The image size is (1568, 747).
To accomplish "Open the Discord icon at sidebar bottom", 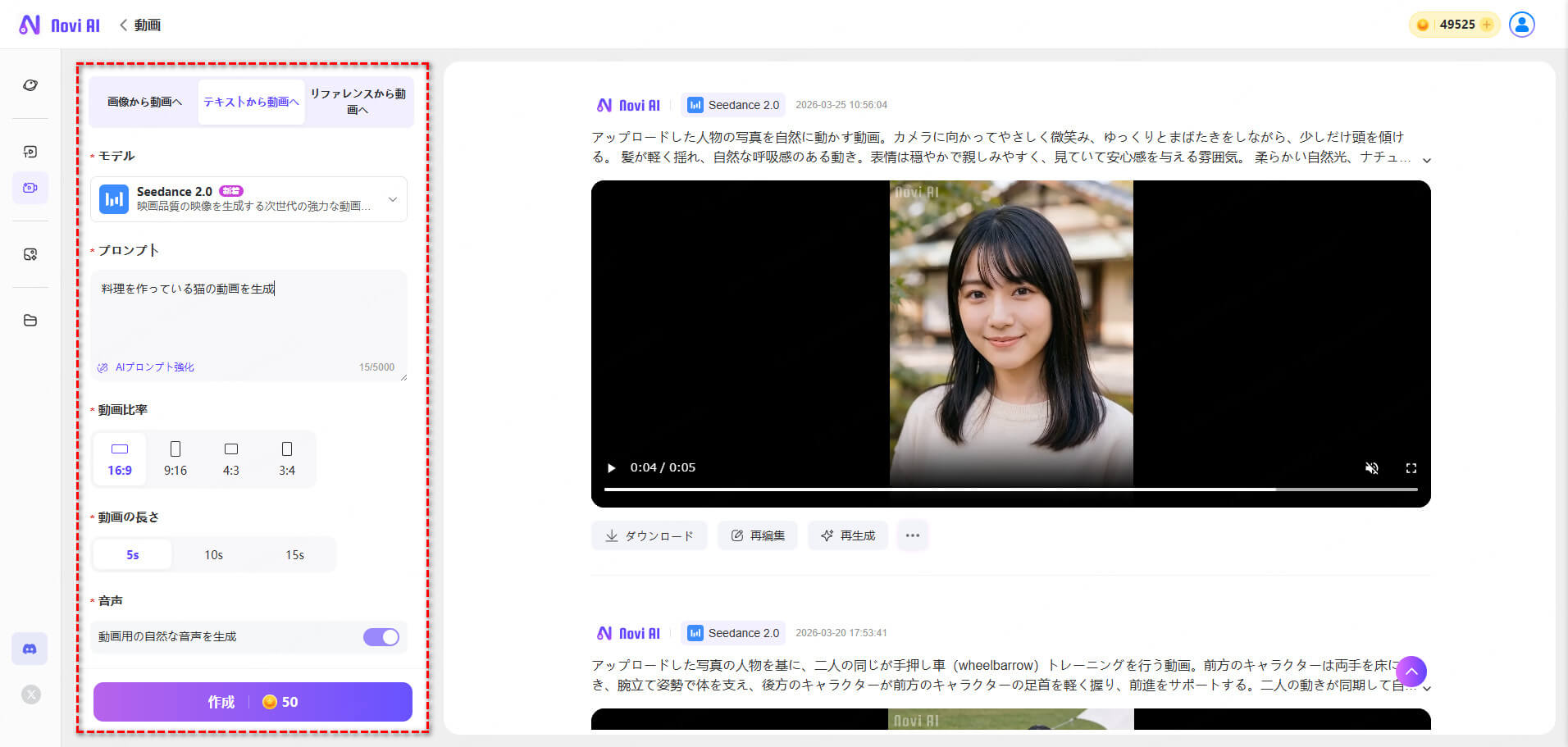I will click(30, 649).
